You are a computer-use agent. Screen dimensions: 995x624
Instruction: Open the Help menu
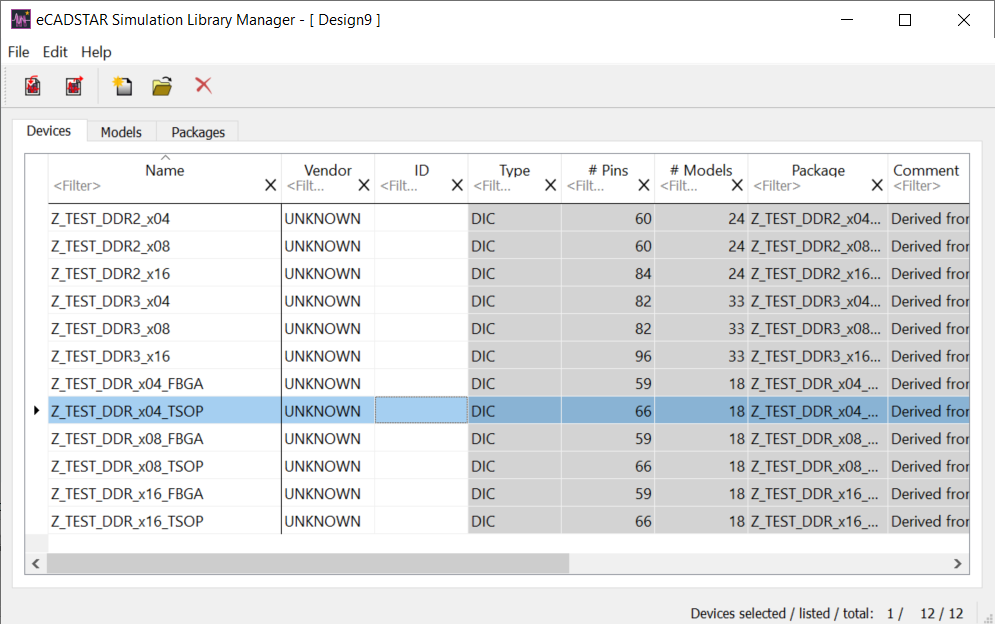(x=96, y=52)
